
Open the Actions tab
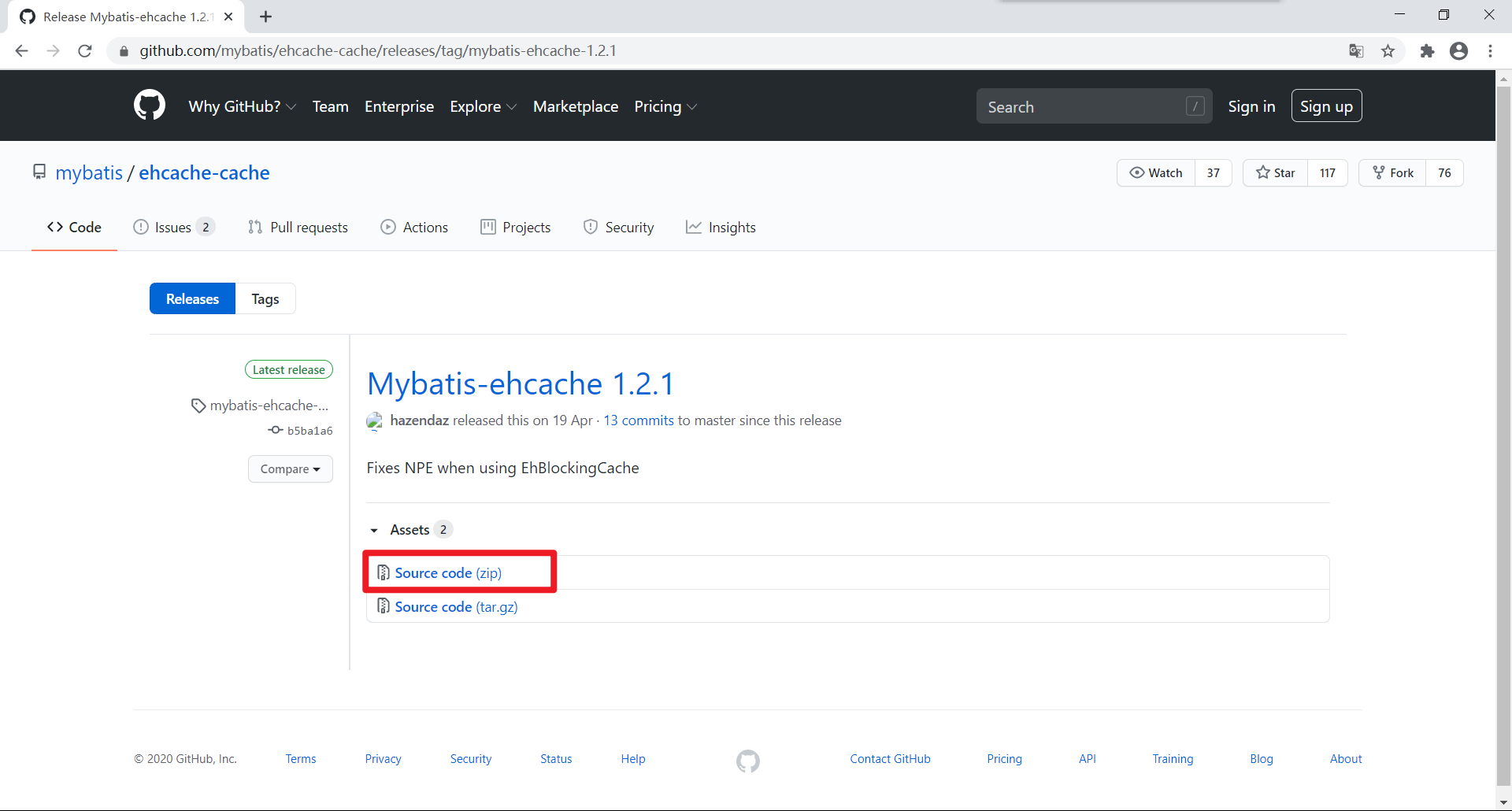coord(414,227)
